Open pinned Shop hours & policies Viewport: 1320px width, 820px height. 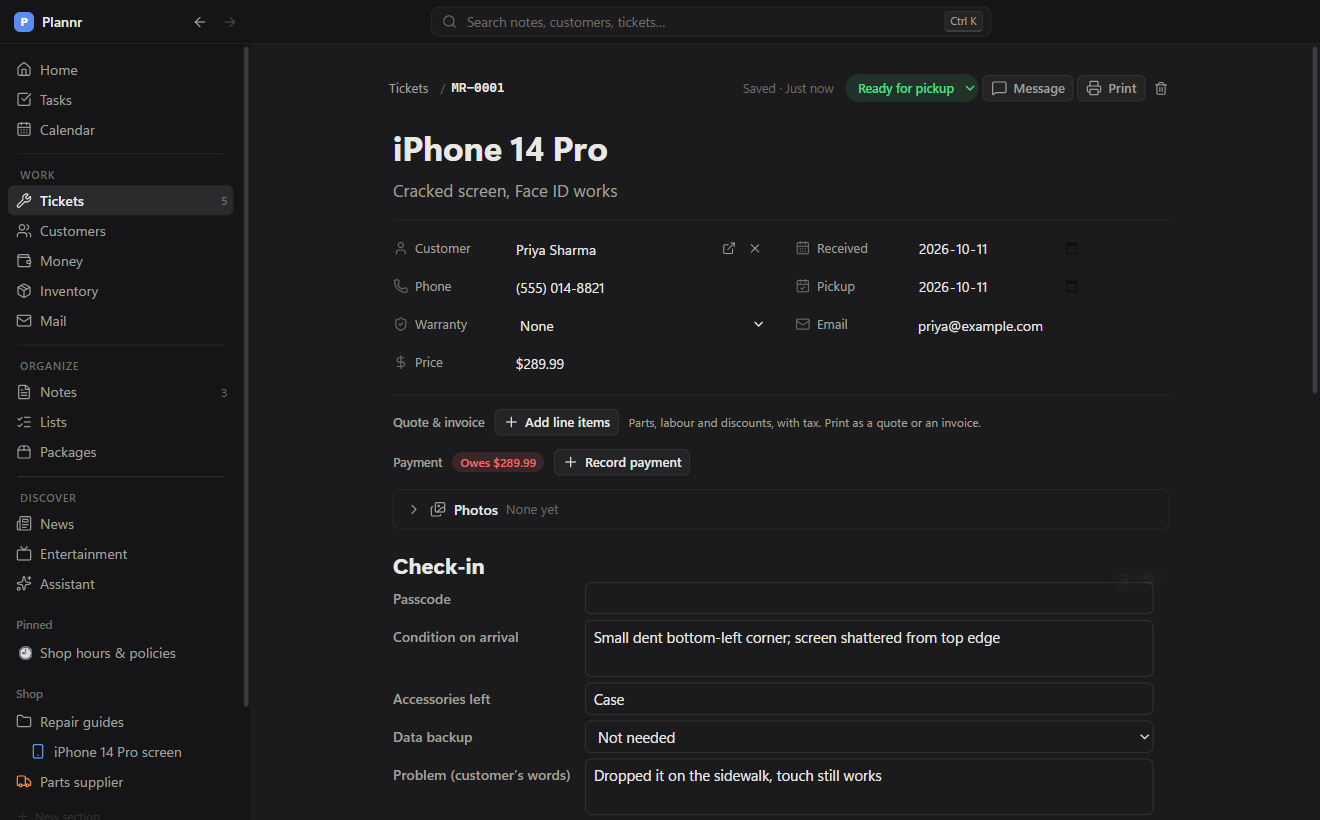pos(121,653)
